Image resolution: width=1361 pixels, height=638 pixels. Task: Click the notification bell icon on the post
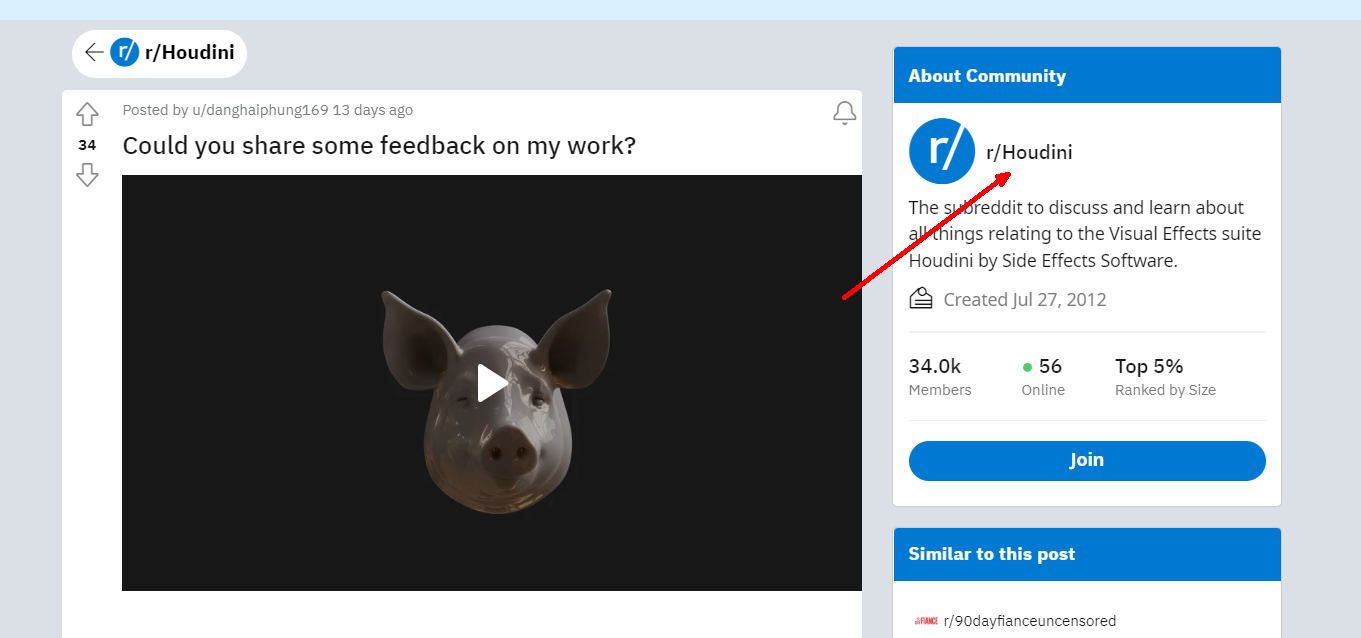845,113
